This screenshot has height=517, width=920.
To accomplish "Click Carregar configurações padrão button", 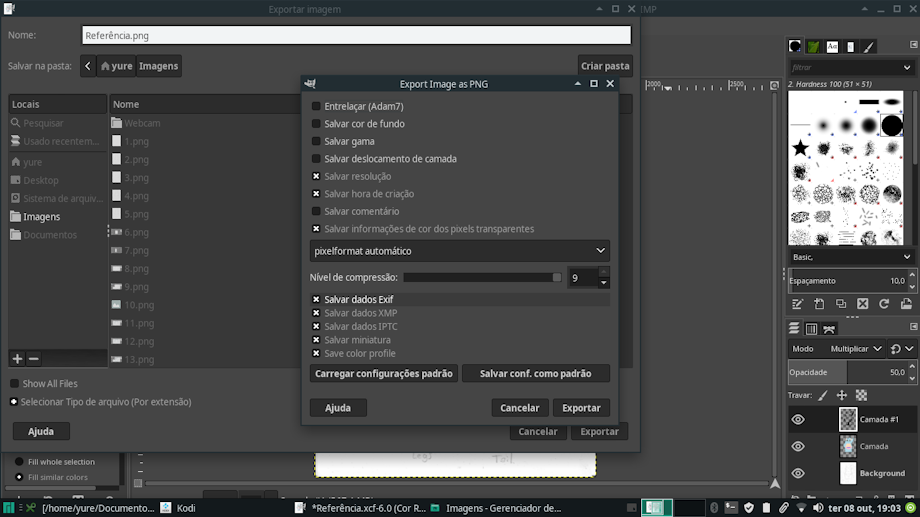I will point(384,373).
